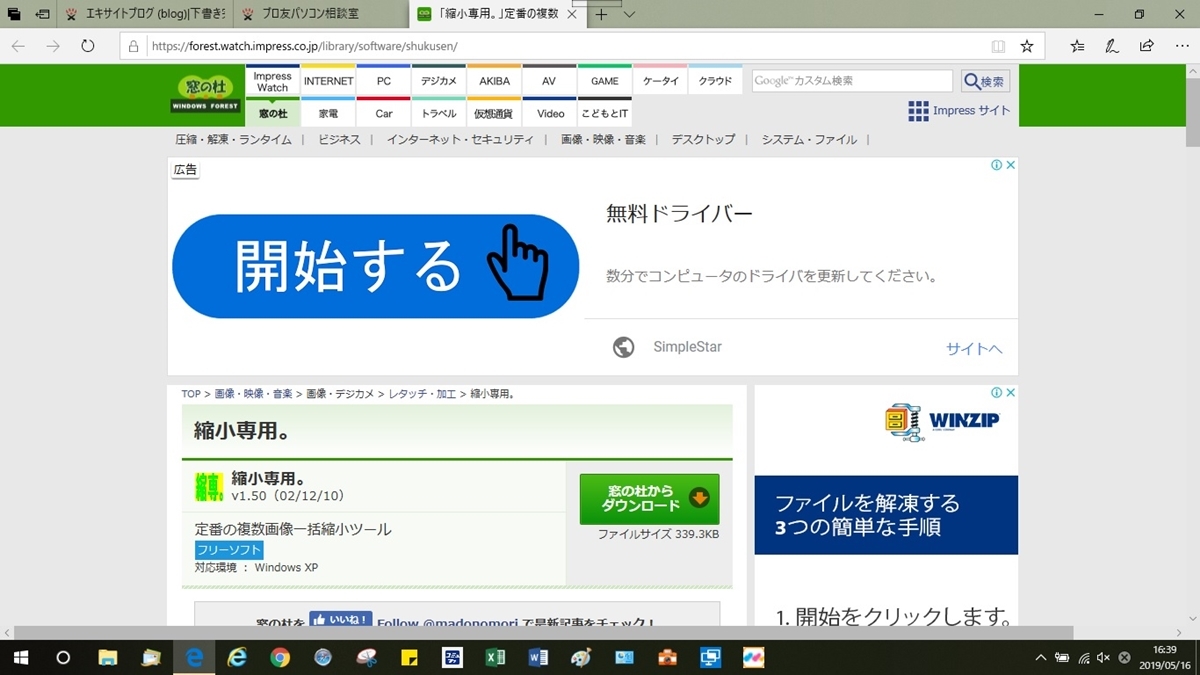Click the Edge back arrow button
Image resolution: width=1200 pixels, height=675 pixels.
18,46
